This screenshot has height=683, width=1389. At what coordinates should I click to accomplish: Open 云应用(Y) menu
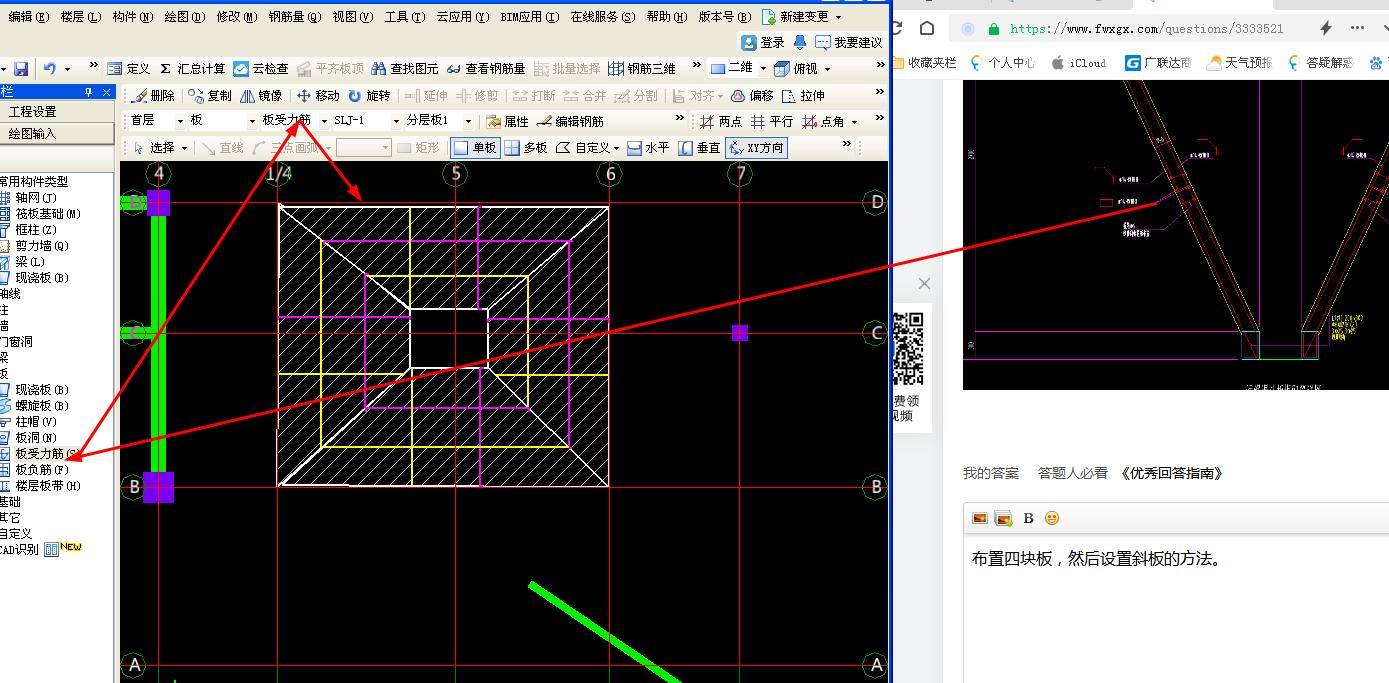coord(463,17)
